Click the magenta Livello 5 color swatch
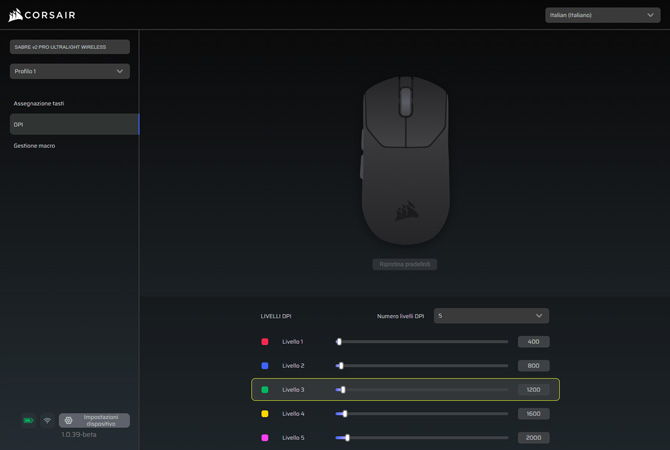 (x=265, y=438)
